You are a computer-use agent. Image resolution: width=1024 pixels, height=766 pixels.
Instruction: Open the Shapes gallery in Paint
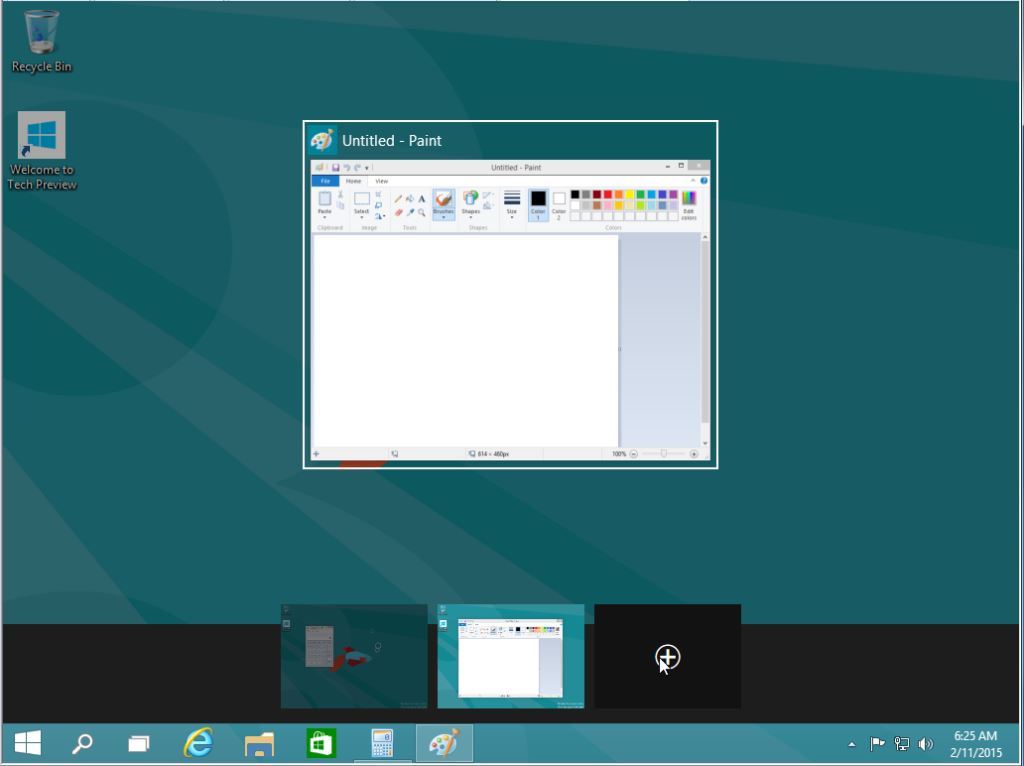click(470, 203)
